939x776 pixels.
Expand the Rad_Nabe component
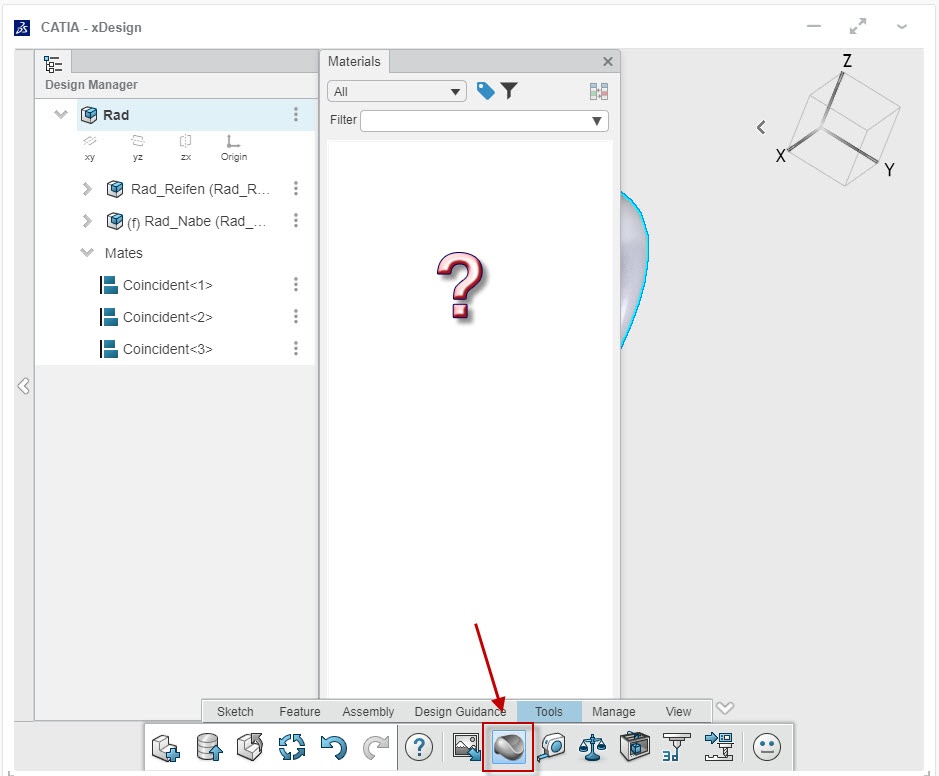pos(87,221)
